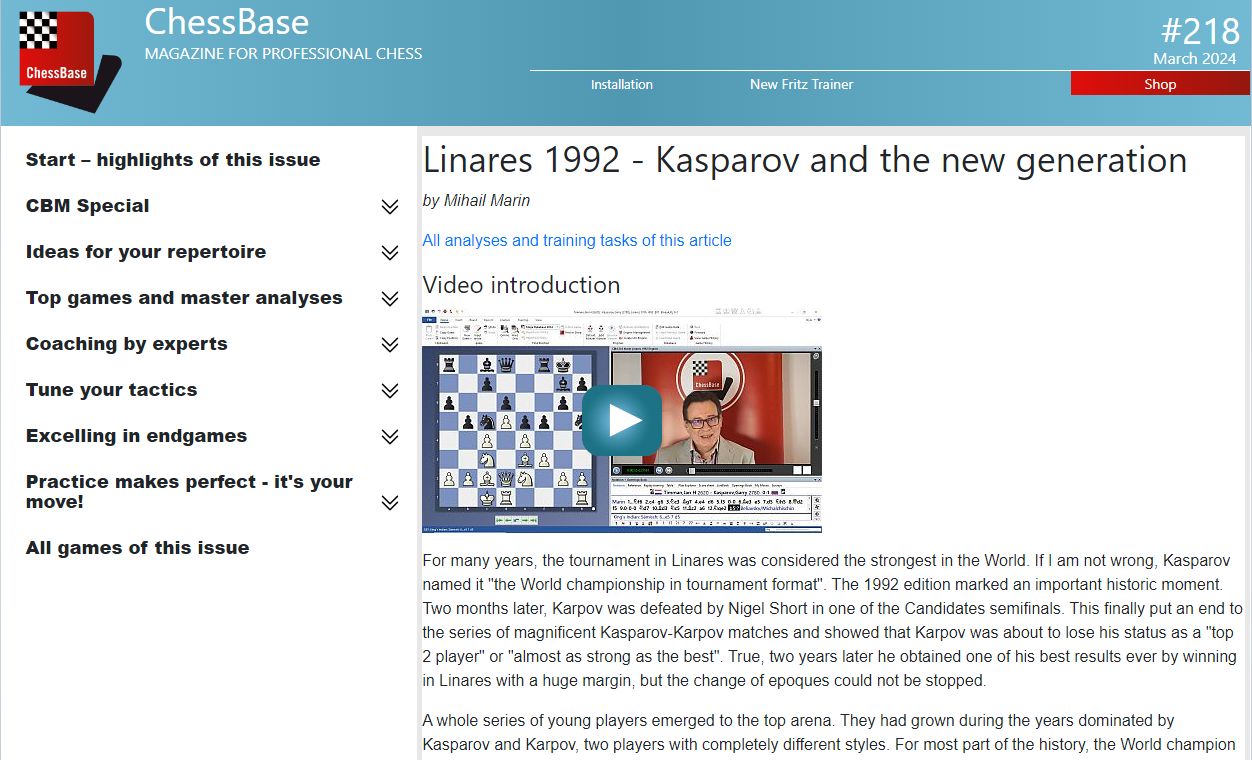The image size is (1252, 760).
Task: Open the Installation menu item
Action: 621,84
